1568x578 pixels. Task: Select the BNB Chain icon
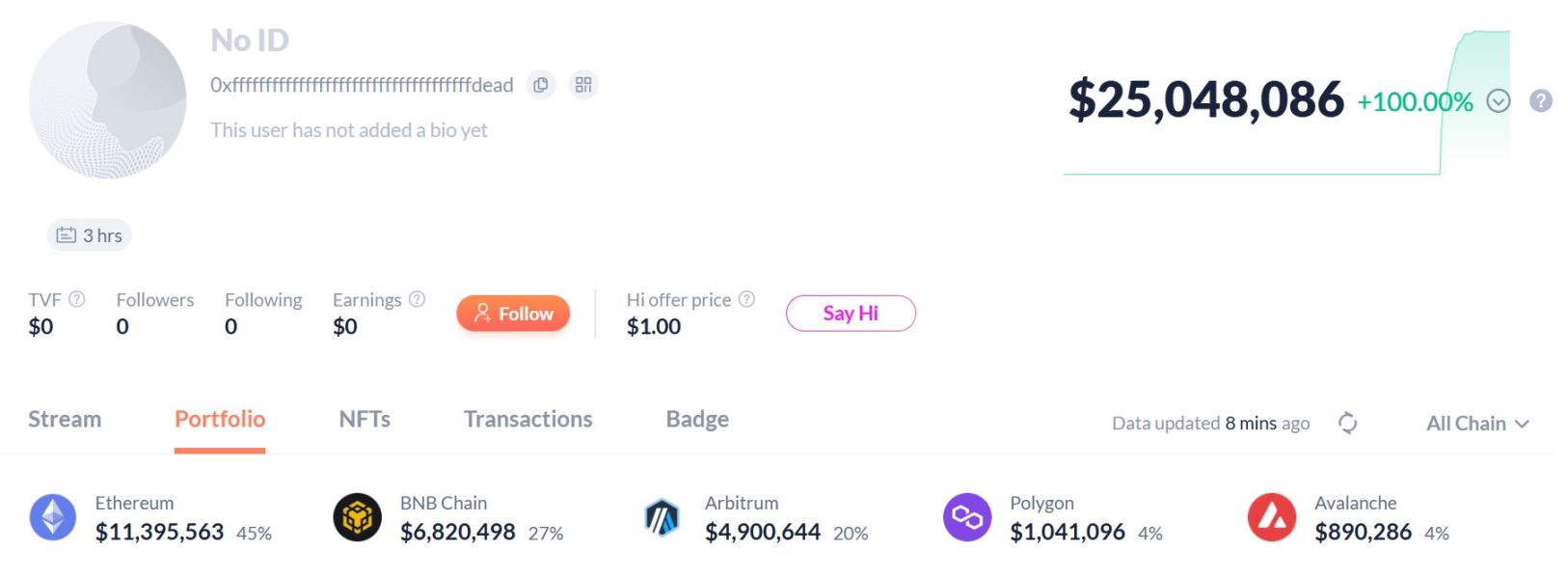click(358, 517)
